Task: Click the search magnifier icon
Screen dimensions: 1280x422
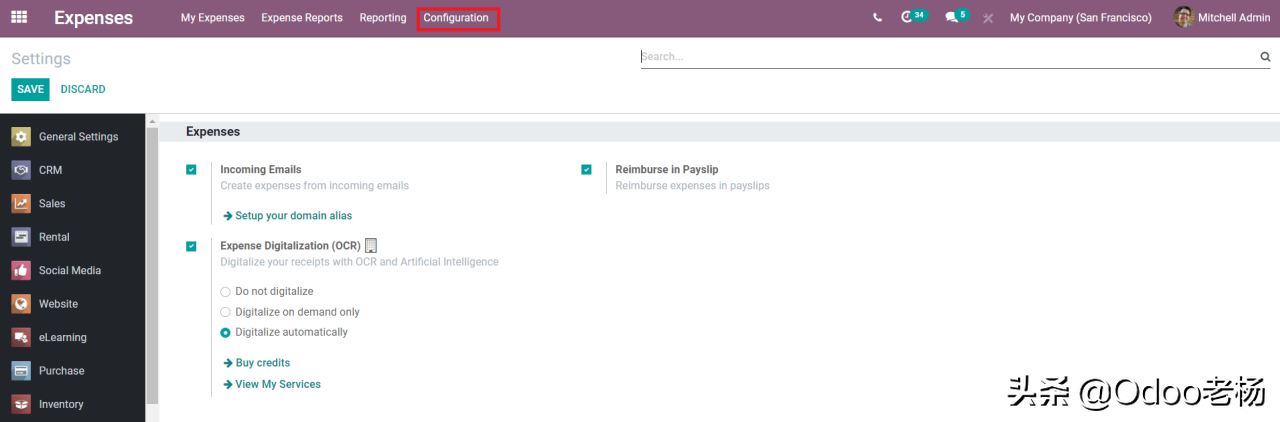Action: point(1265,57)
